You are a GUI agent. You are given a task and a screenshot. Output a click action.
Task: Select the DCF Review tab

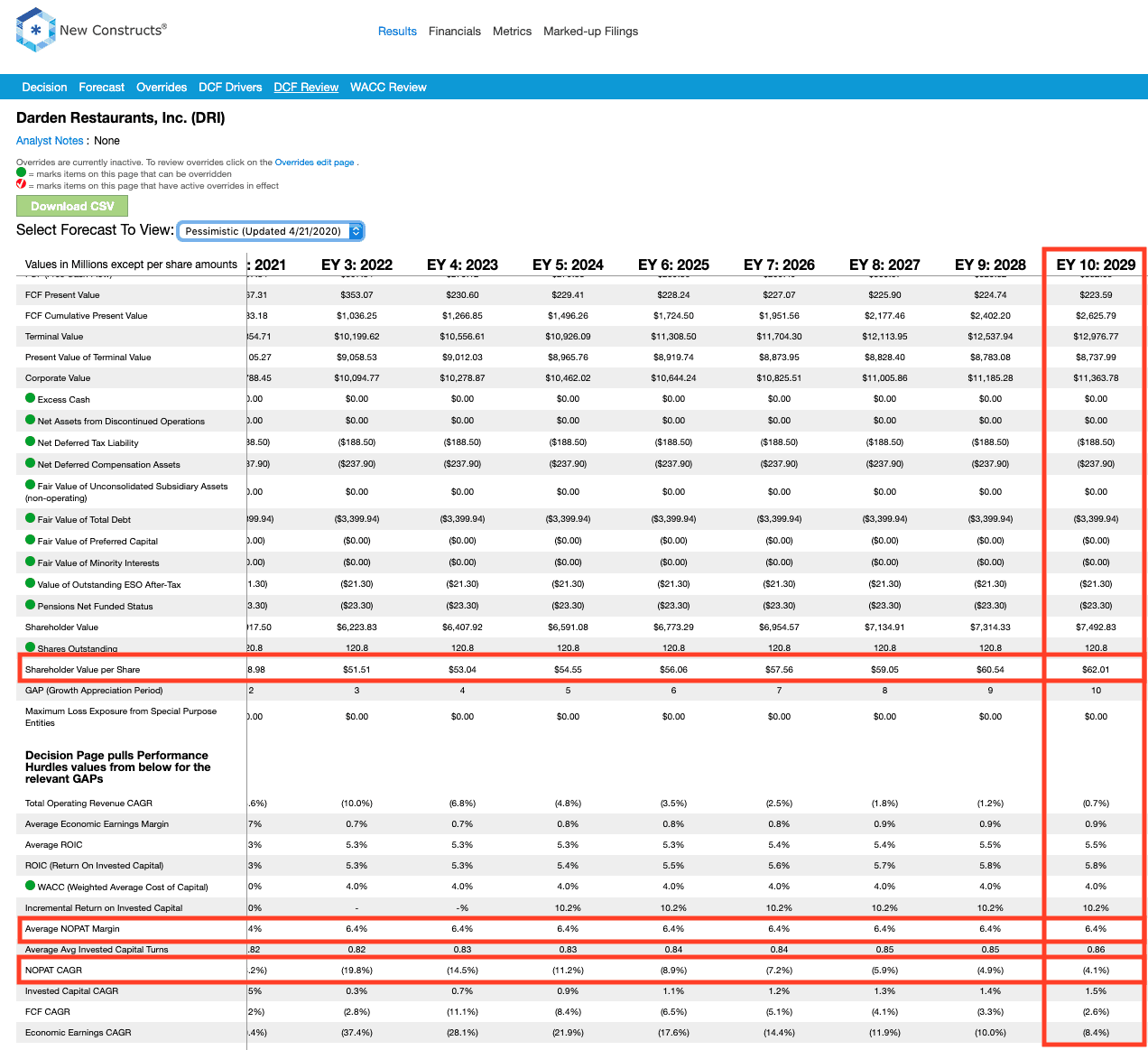point(306,87)
